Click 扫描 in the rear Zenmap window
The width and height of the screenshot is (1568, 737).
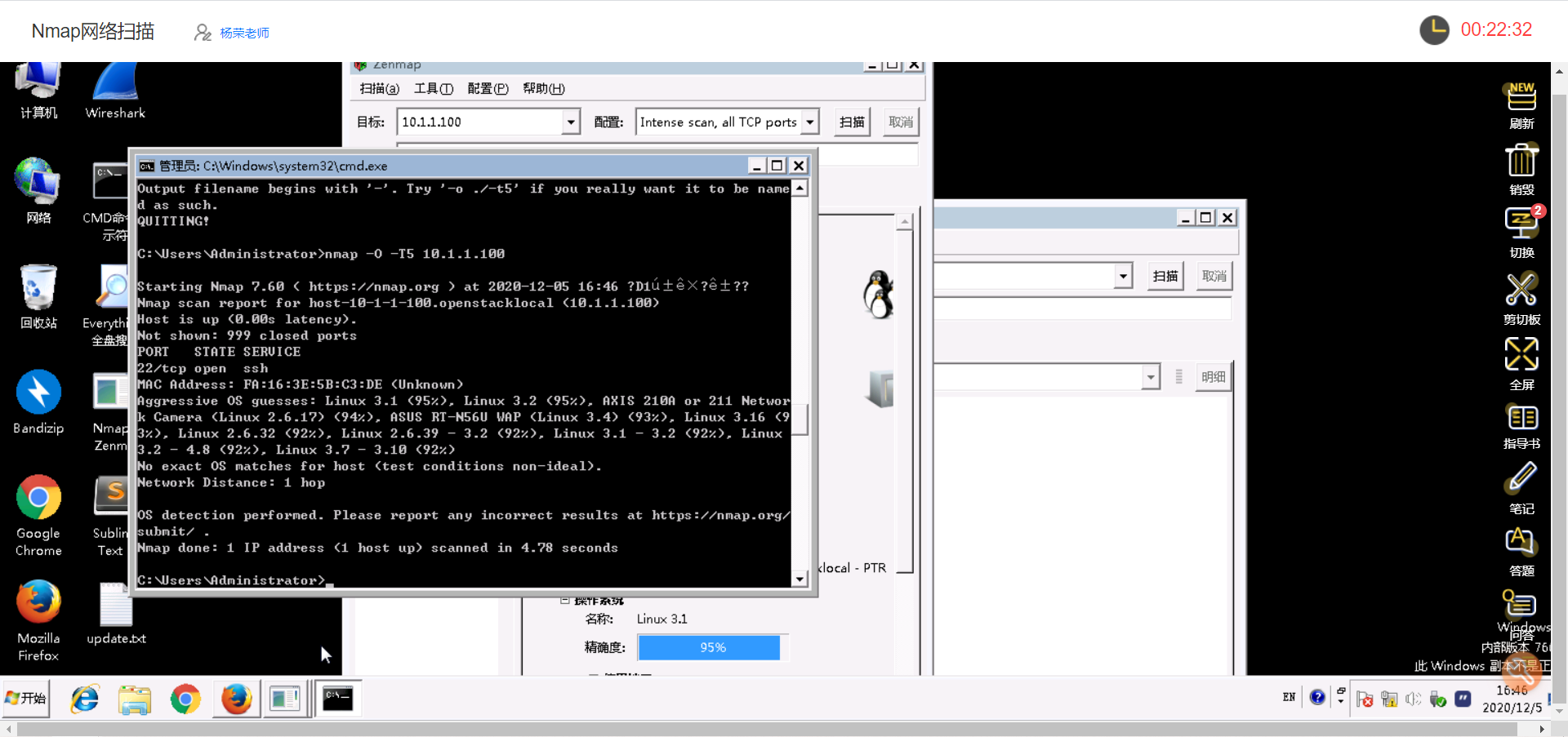click(1165, 276)
